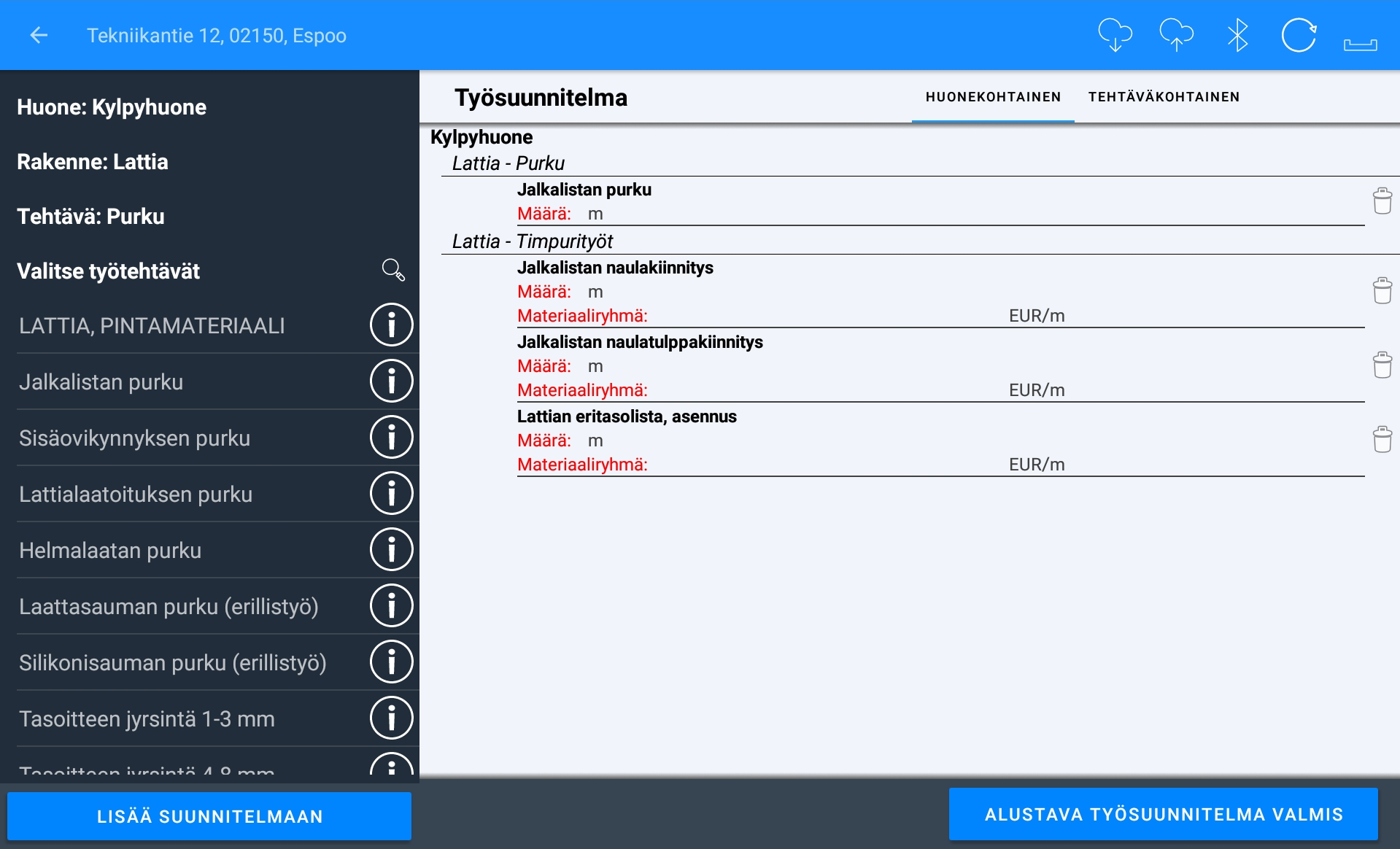Delete Jalkalistan naulakiinnitys from plan
Image resolution: width=1400 pixels, height=849 pixels.
[x=1382, y=291]
